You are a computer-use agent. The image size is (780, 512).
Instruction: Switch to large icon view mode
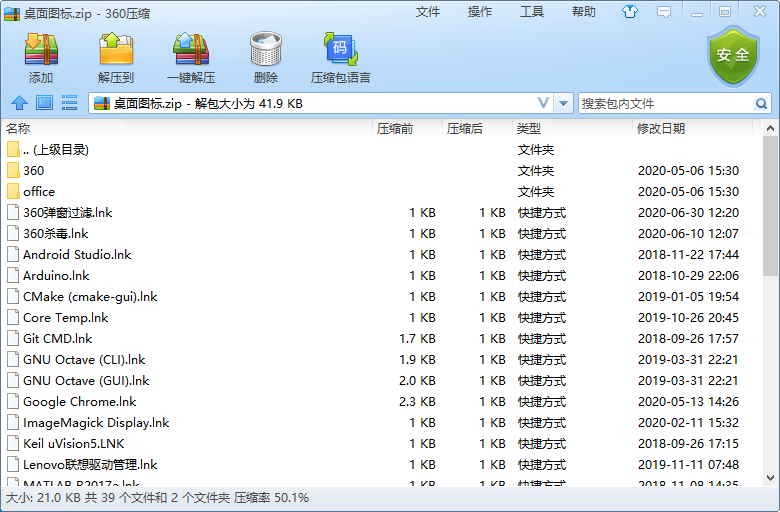click(x=44, y=103)
